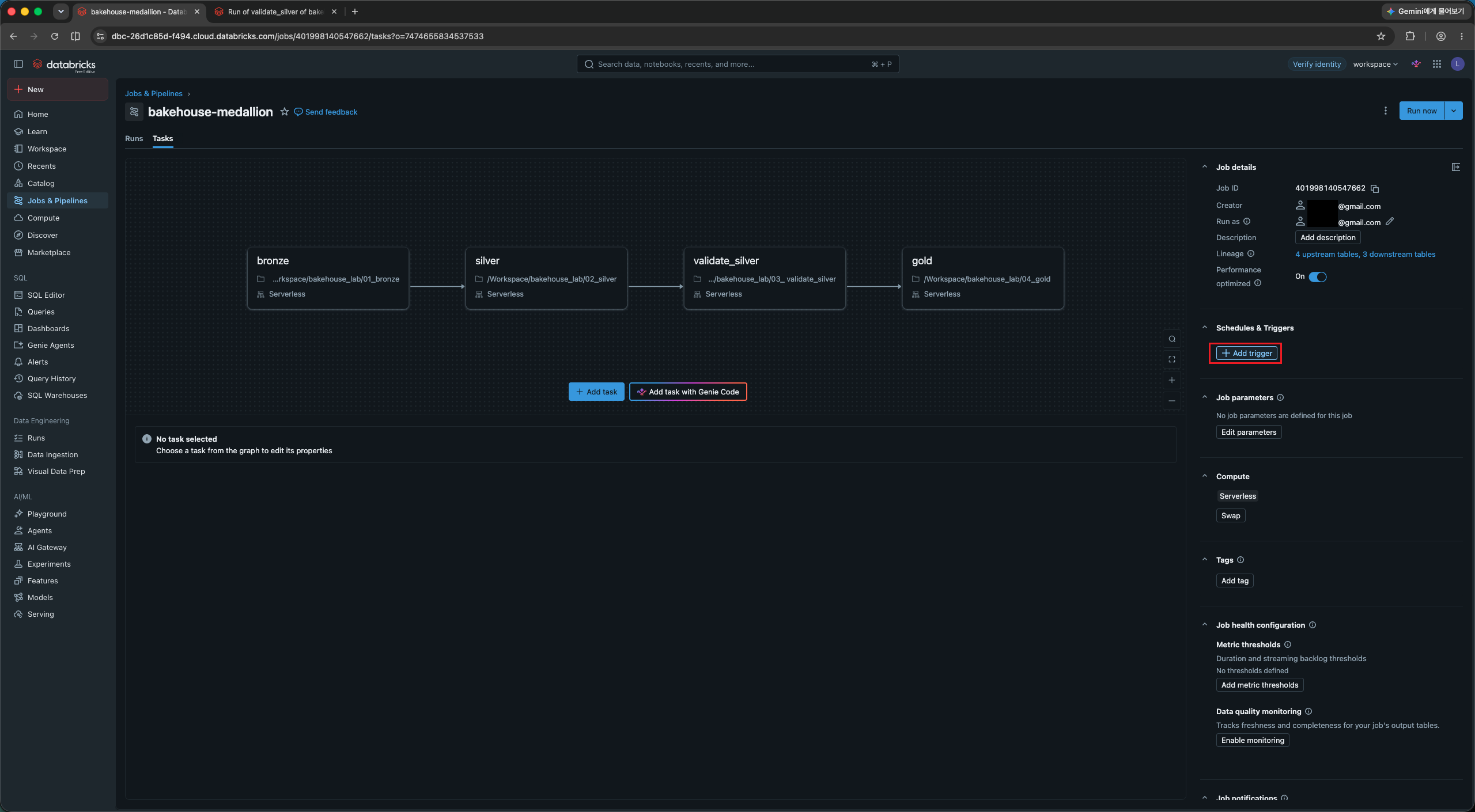Click the Job parameters info icon
This screenshot has height=812, width=1475.
[1280, 398]
